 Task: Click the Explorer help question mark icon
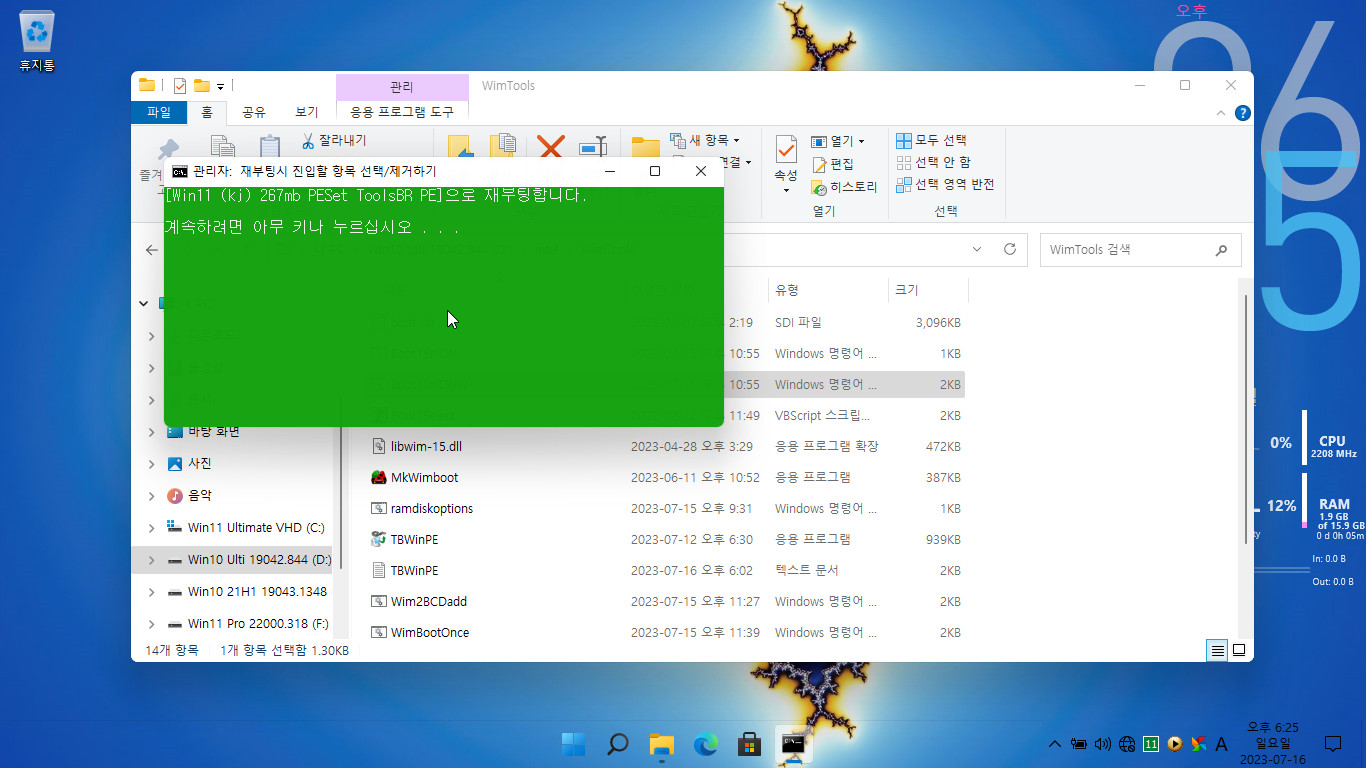tap(1242, 113)
